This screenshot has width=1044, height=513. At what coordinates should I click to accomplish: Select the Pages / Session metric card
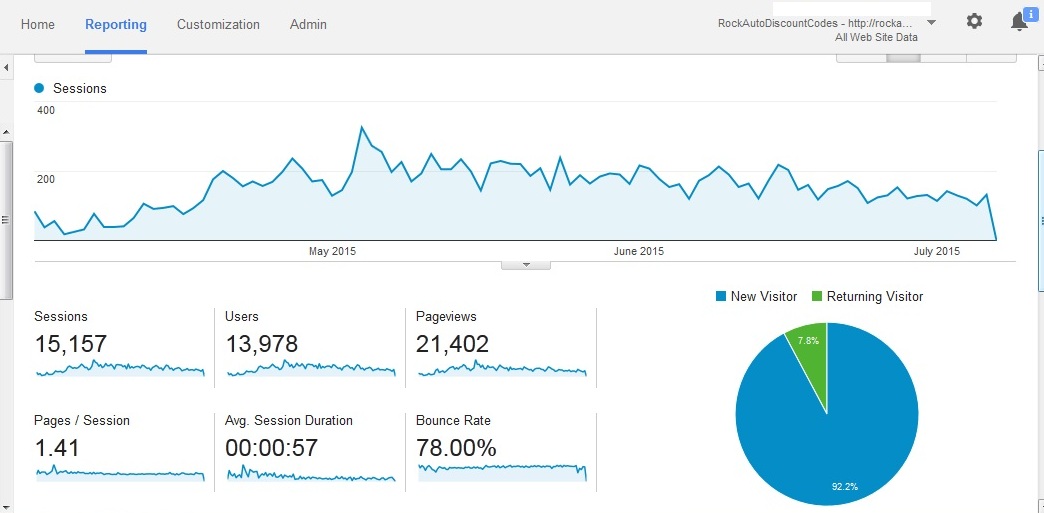click(x=124, y=452)
